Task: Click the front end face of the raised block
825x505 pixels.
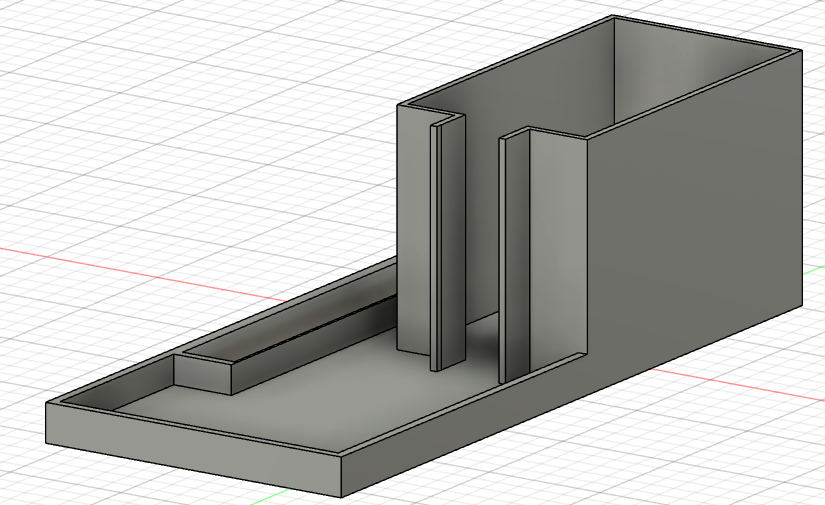Action: [203, 375]
